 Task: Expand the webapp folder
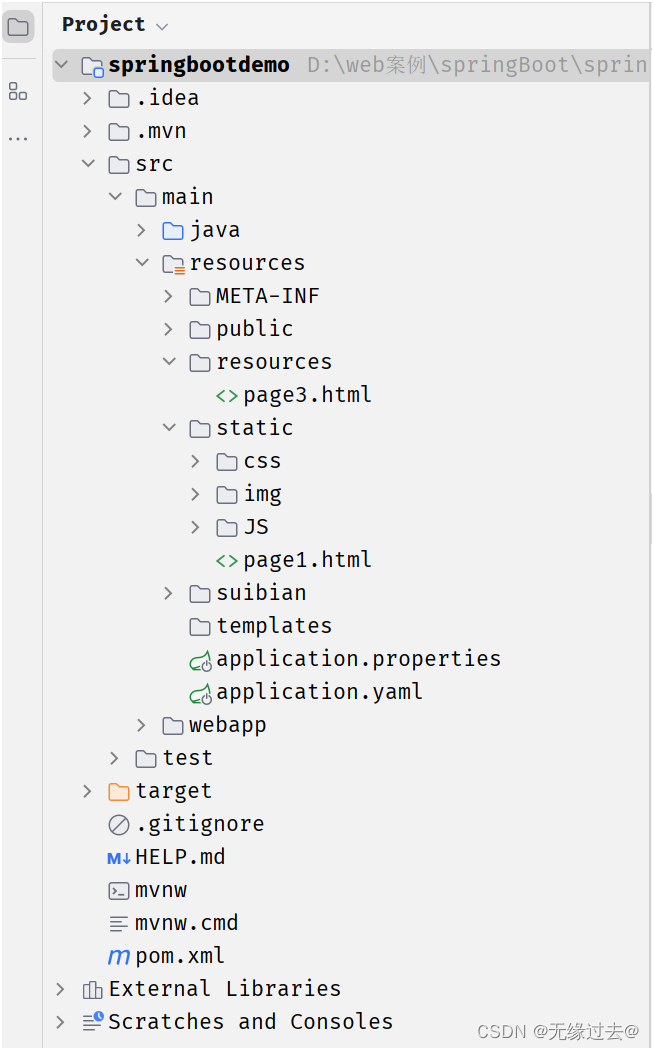pyautogui.click(x=140, y=724)
